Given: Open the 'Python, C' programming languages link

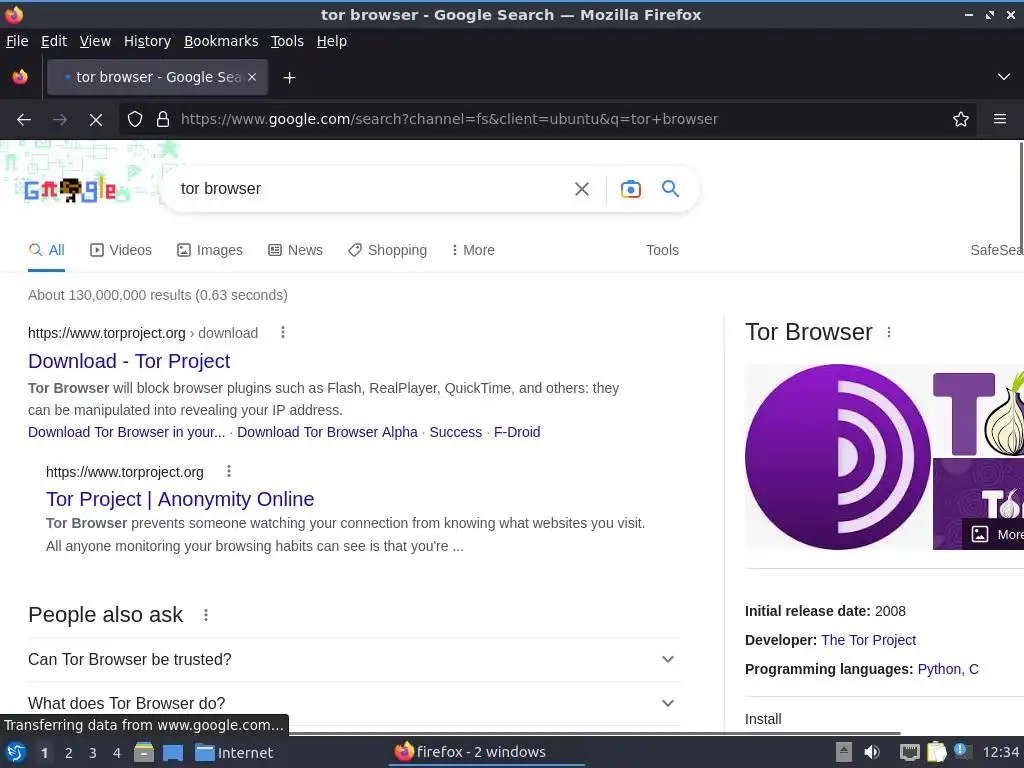Looking at the screenshot, I should [x=948, y=669].
